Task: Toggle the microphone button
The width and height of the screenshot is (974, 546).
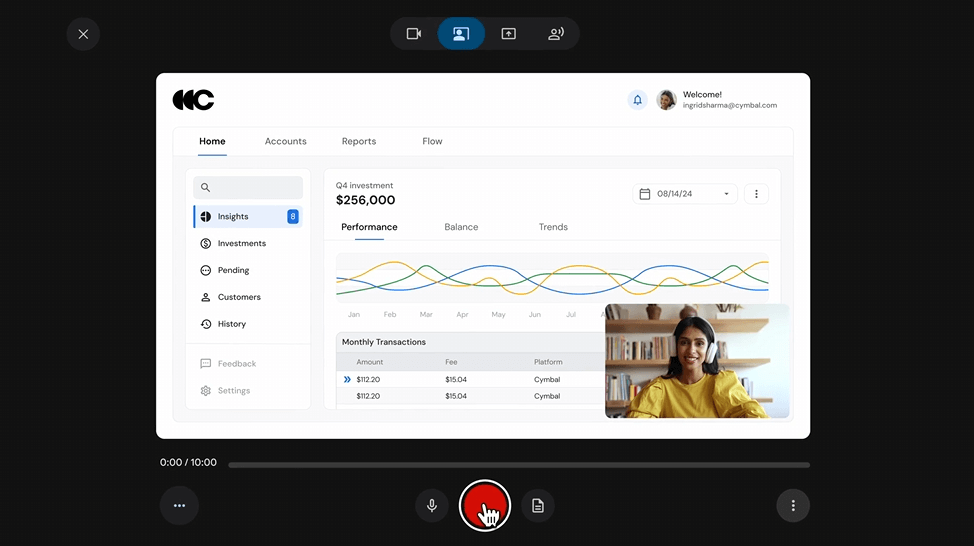Action: coord(432,506)
